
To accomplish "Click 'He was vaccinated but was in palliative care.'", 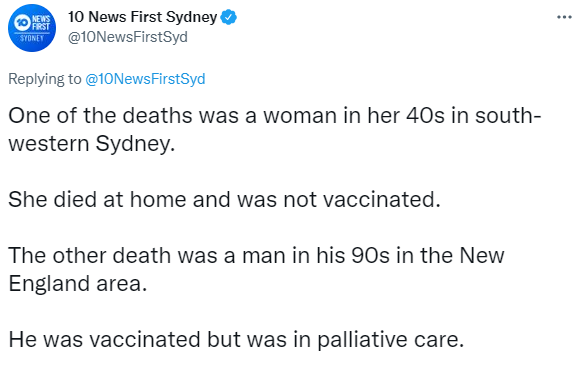I will 236,339.
